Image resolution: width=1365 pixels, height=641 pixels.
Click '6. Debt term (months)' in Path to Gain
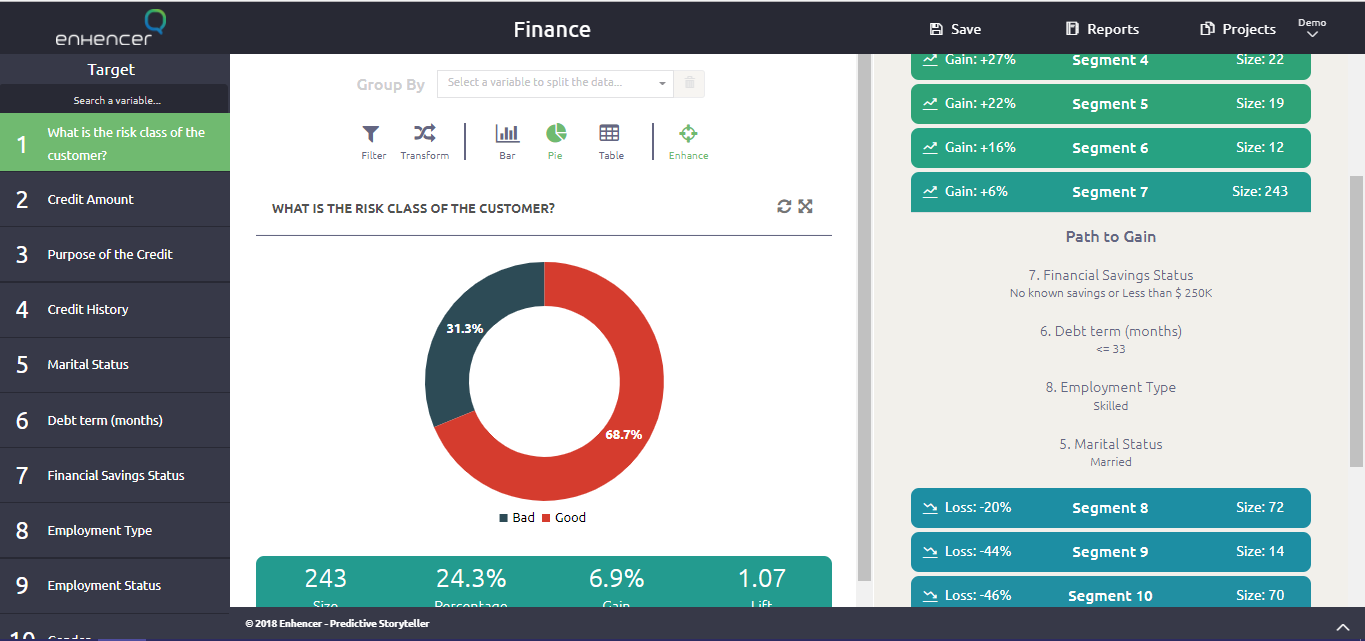1110,331
